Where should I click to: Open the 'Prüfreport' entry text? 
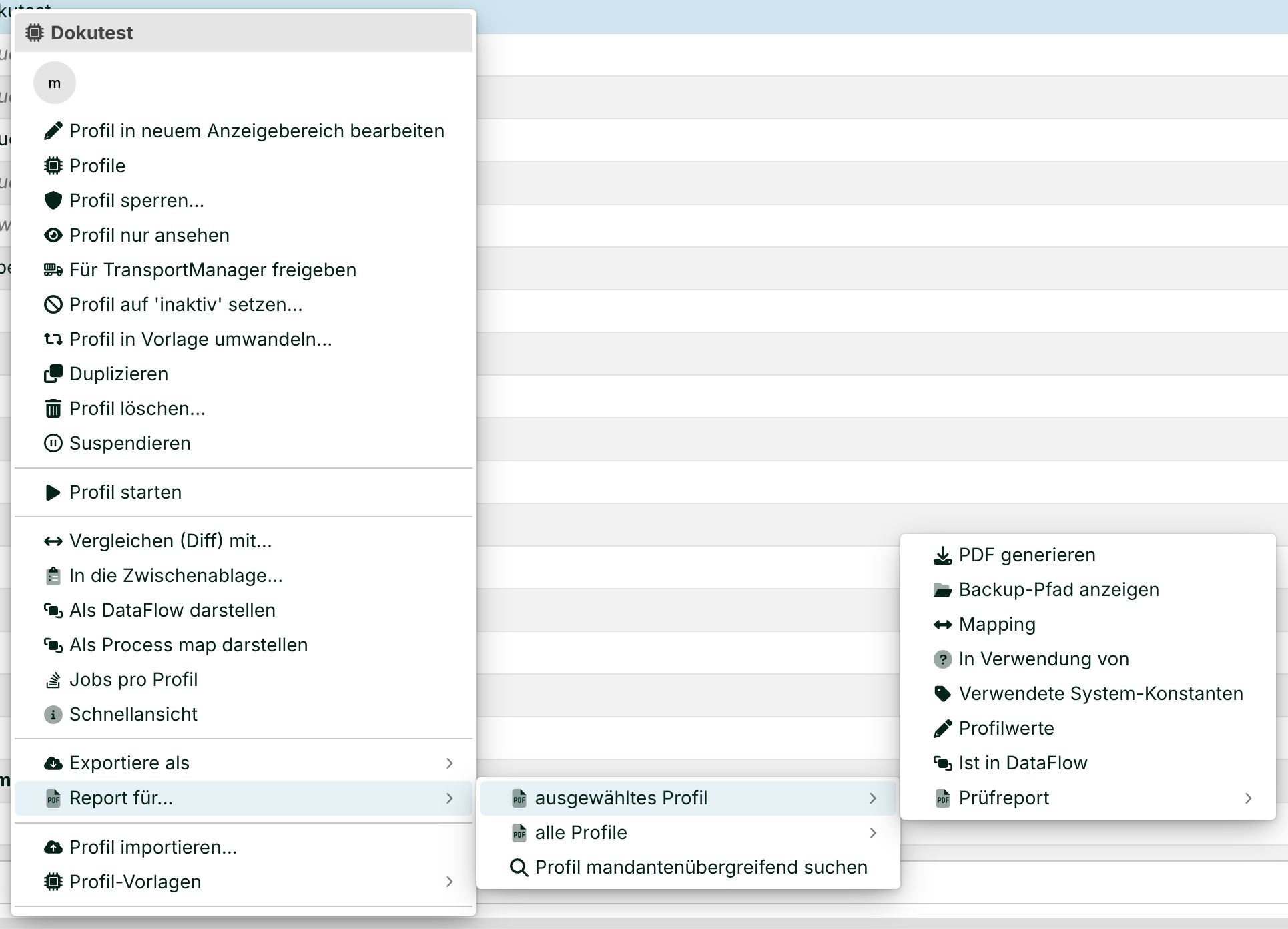(x=1004, y=798)
